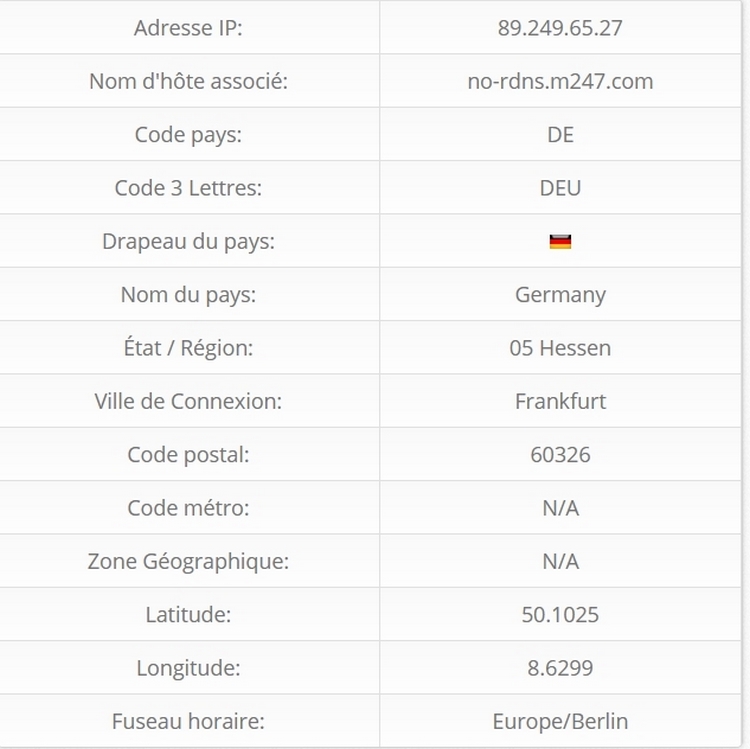
Task: Select the latitude value 50.1025
Action: coord(560,614)
